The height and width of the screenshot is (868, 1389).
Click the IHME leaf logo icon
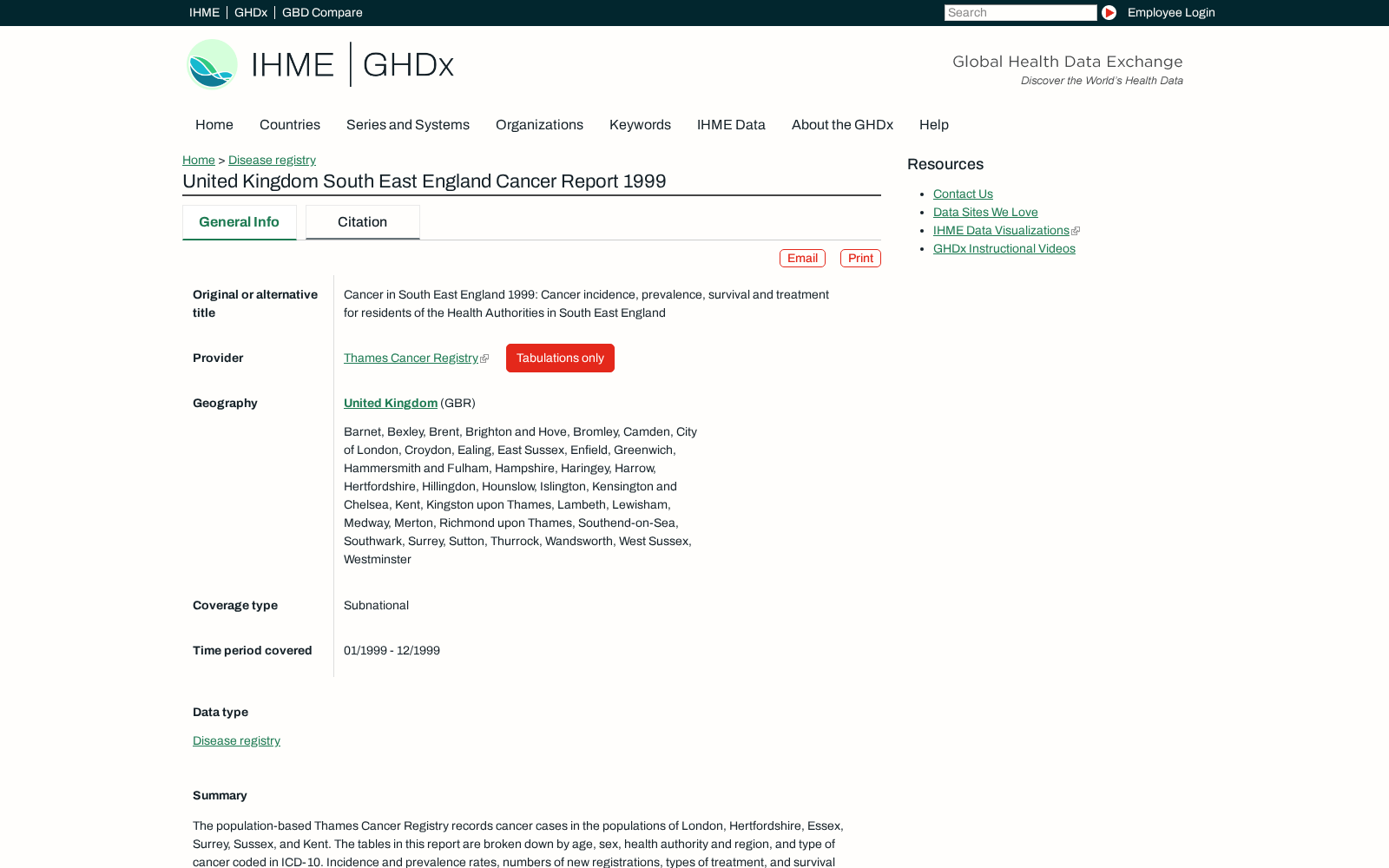click(x=213, y=64)
